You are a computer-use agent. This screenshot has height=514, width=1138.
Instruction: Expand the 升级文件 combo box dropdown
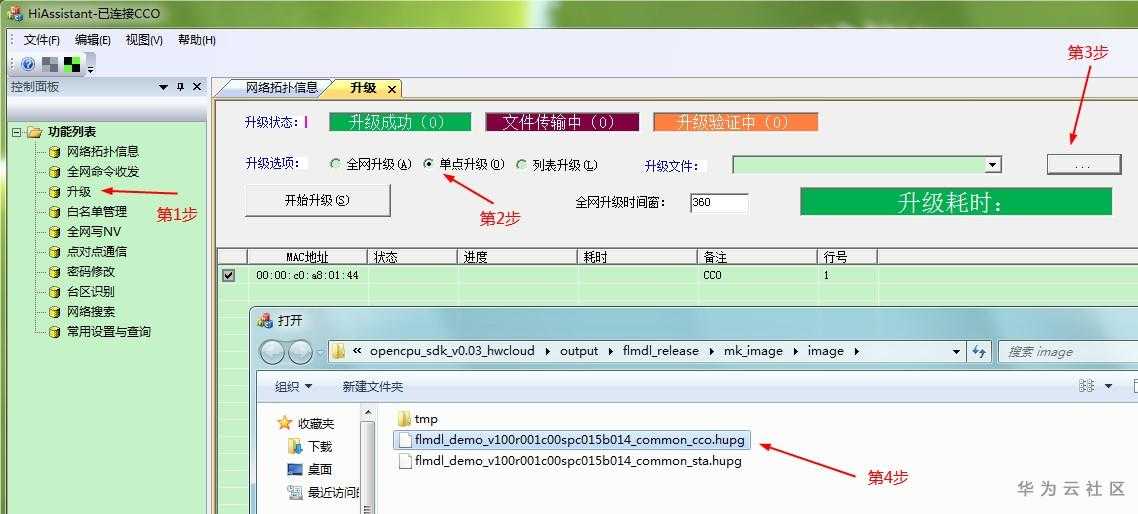993,166
